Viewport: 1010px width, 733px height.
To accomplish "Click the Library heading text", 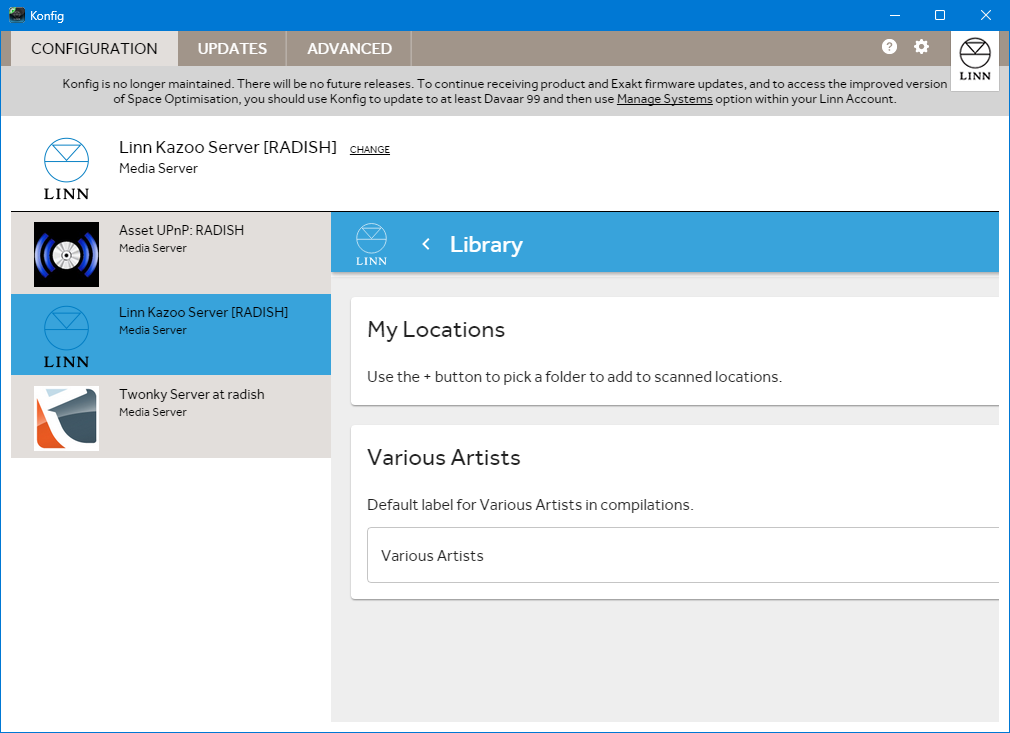I will click(x=486, y=245).
